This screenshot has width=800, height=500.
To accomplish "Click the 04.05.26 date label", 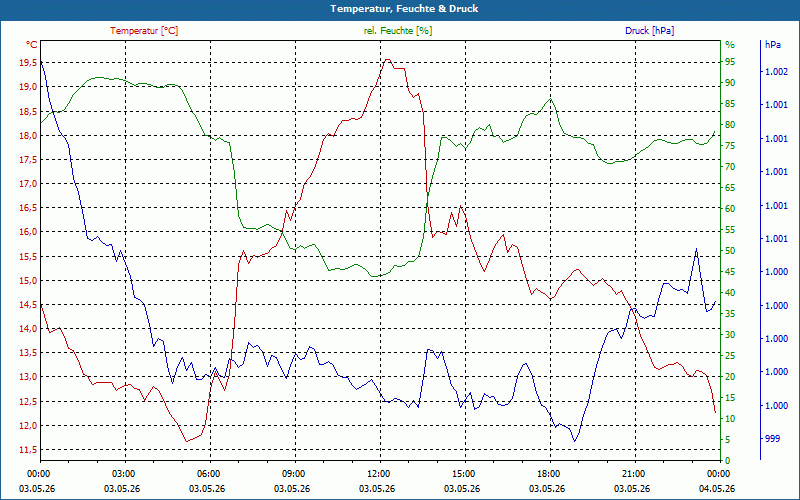I will point(717,489).
